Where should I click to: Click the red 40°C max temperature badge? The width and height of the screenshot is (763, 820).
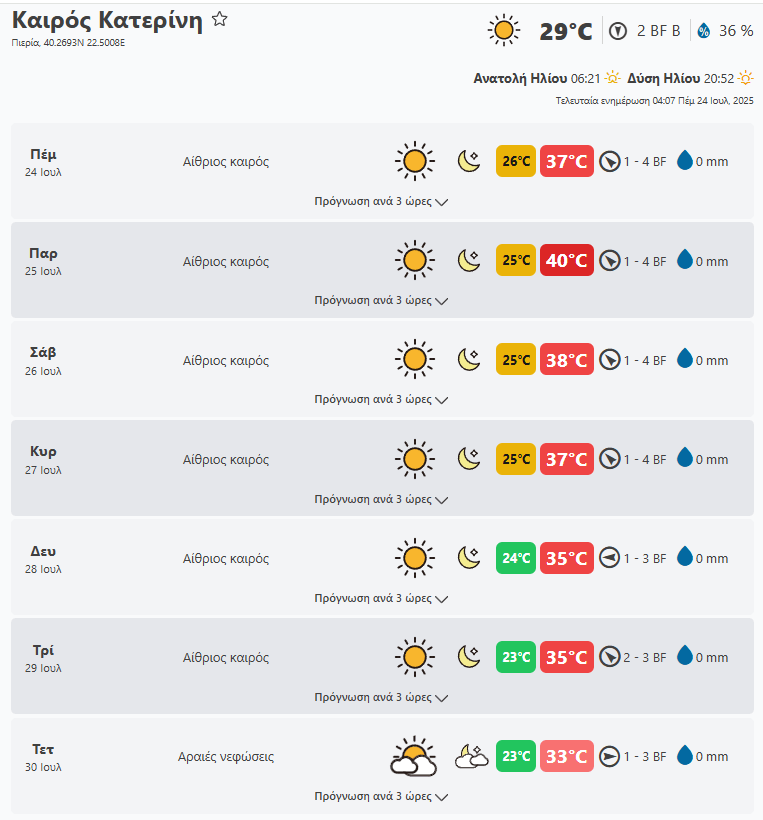(x=566, y=261)
